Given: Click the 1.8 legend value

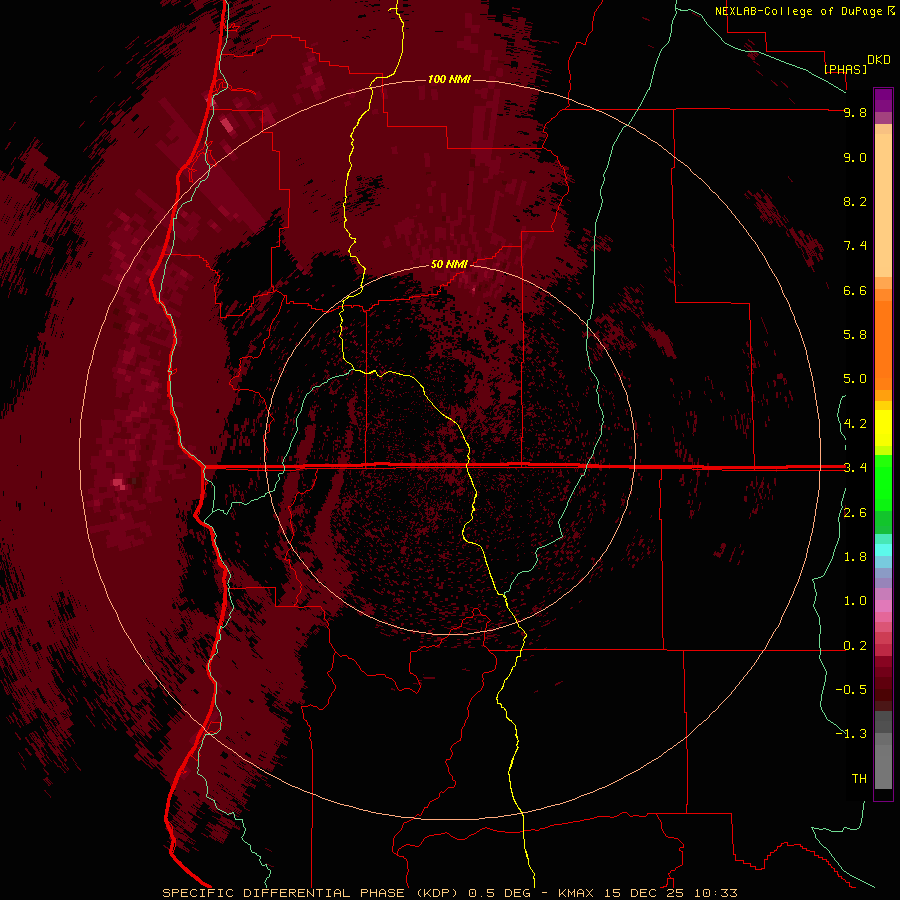Looking at the screenshot, I should click(x=855, y=557).
